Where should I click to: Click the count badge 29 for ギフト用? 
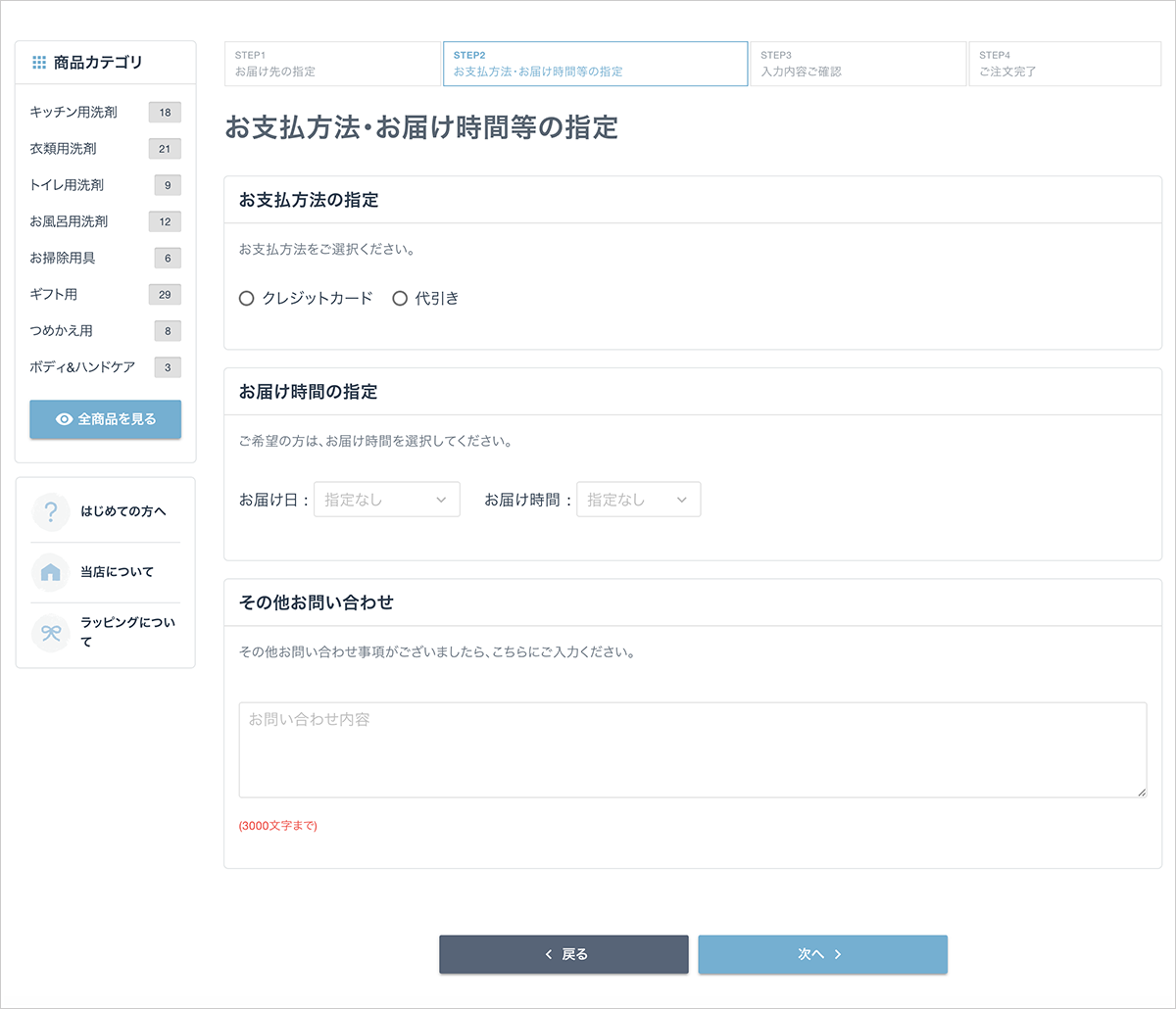coord(165,294)
